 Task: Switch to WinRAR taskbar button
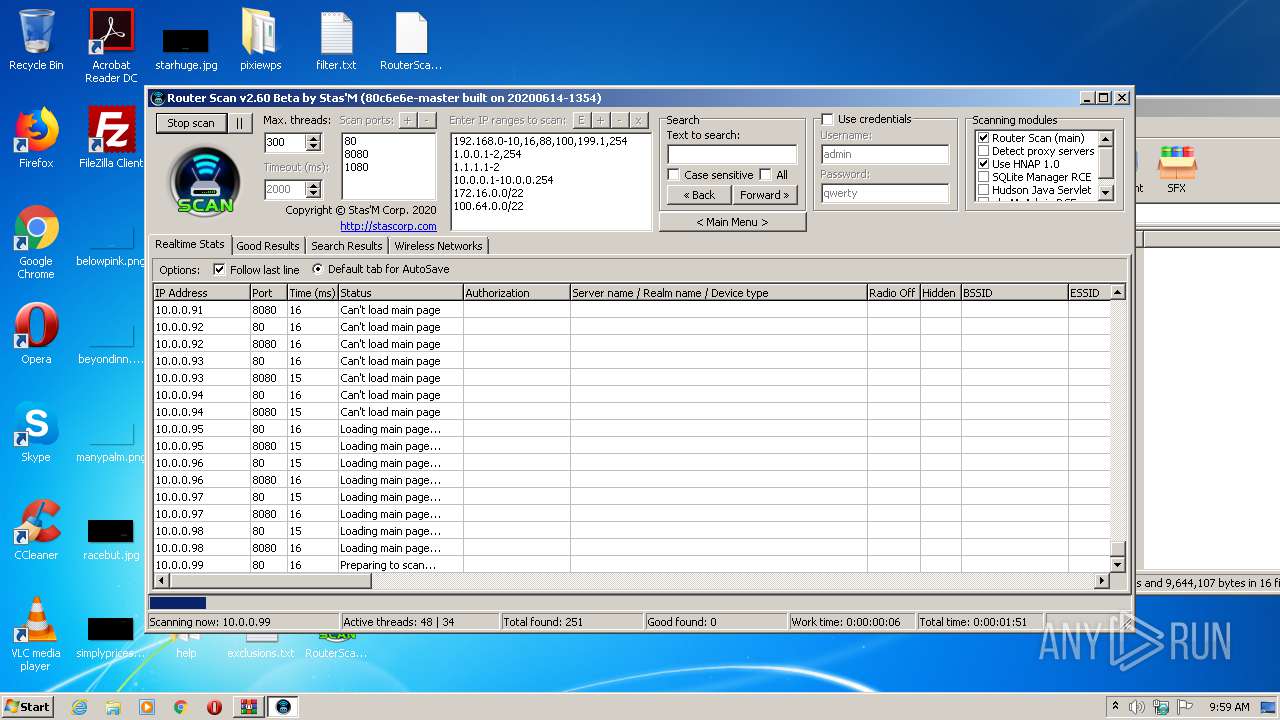point(249,707)
